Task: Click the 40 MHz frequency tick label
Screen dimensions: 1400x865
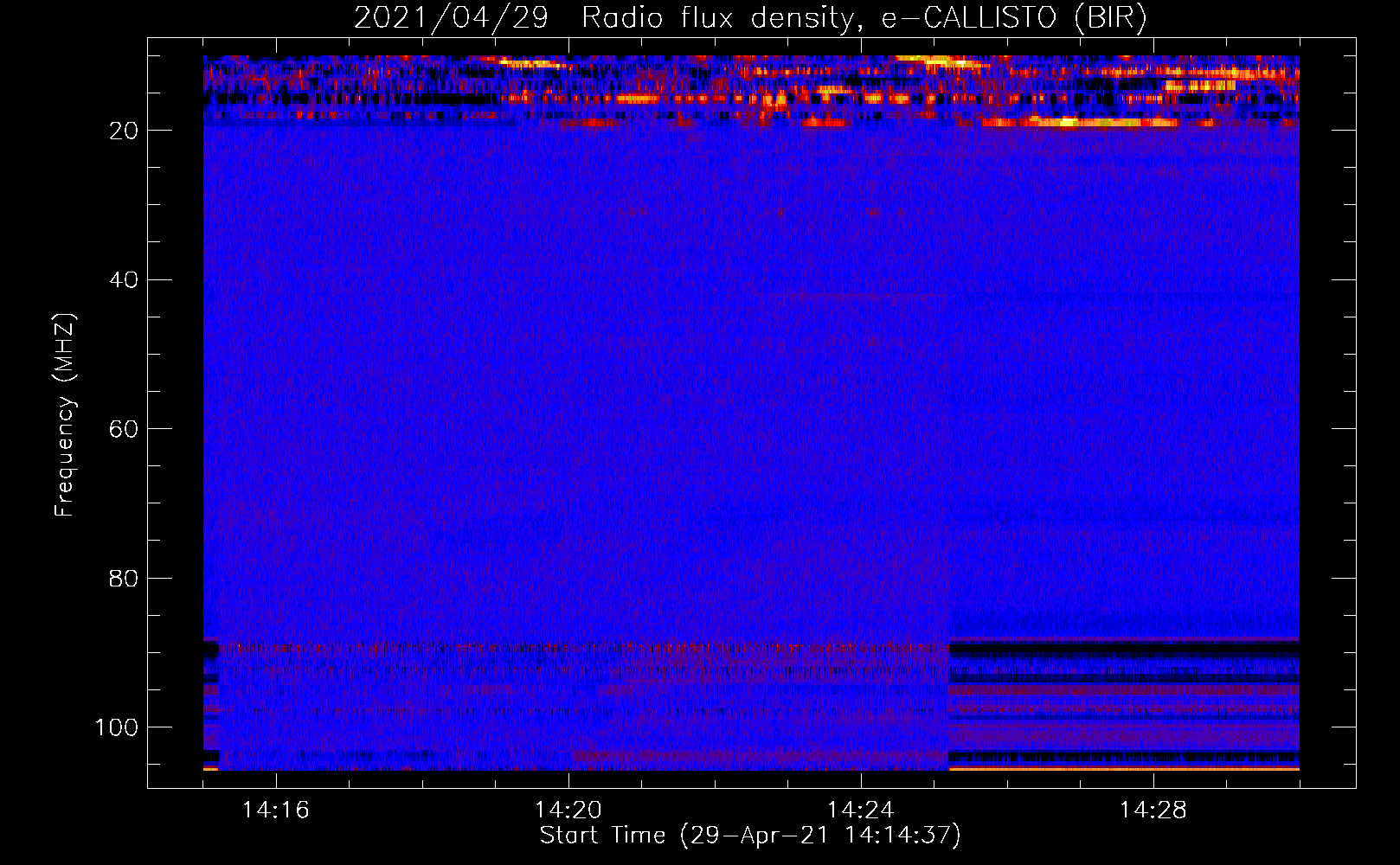Action: click(x=124, y=279)
